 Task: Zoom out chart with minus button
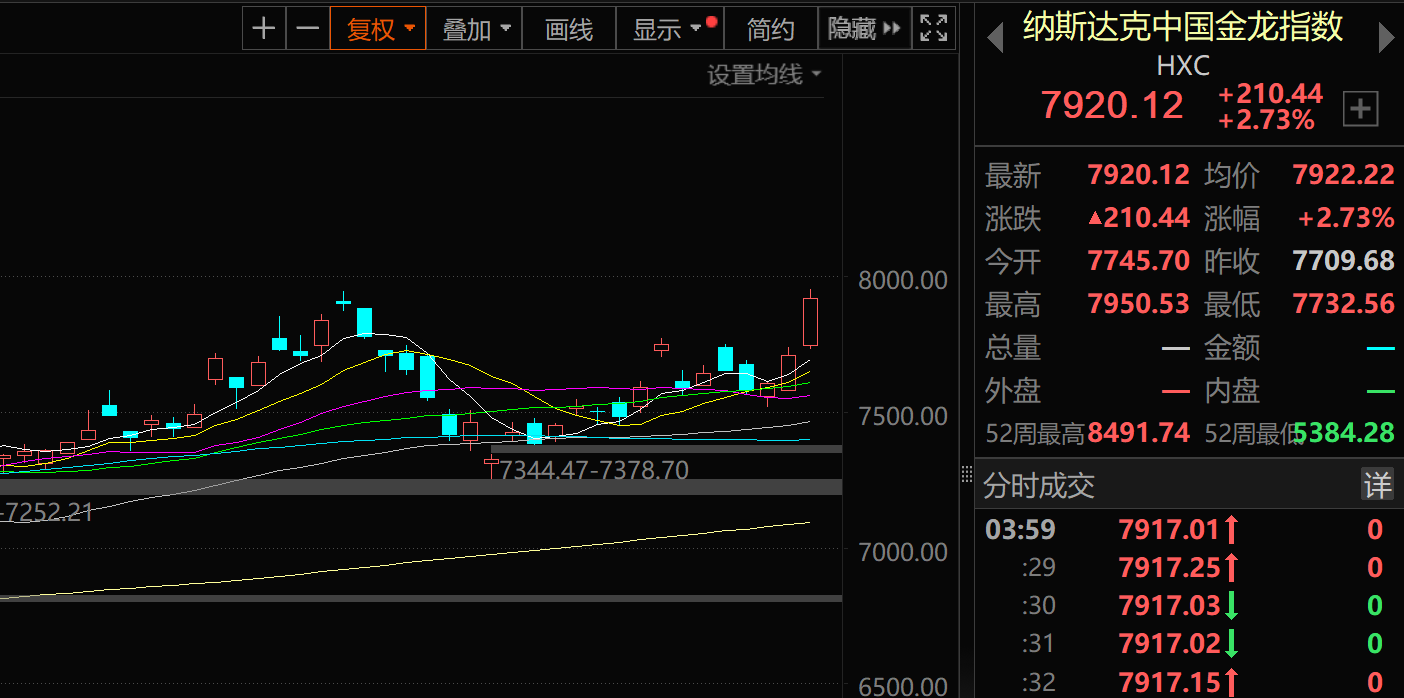(x=308, y=28)
